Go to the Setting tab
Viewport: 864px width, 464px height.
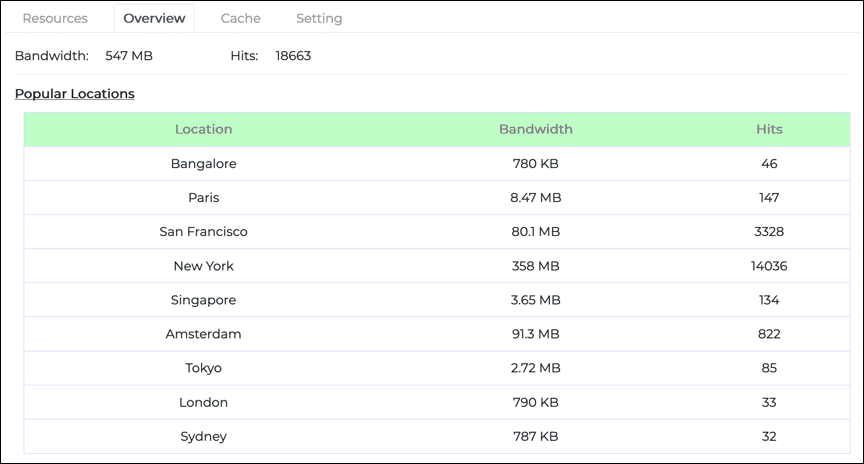pos(319,18)
